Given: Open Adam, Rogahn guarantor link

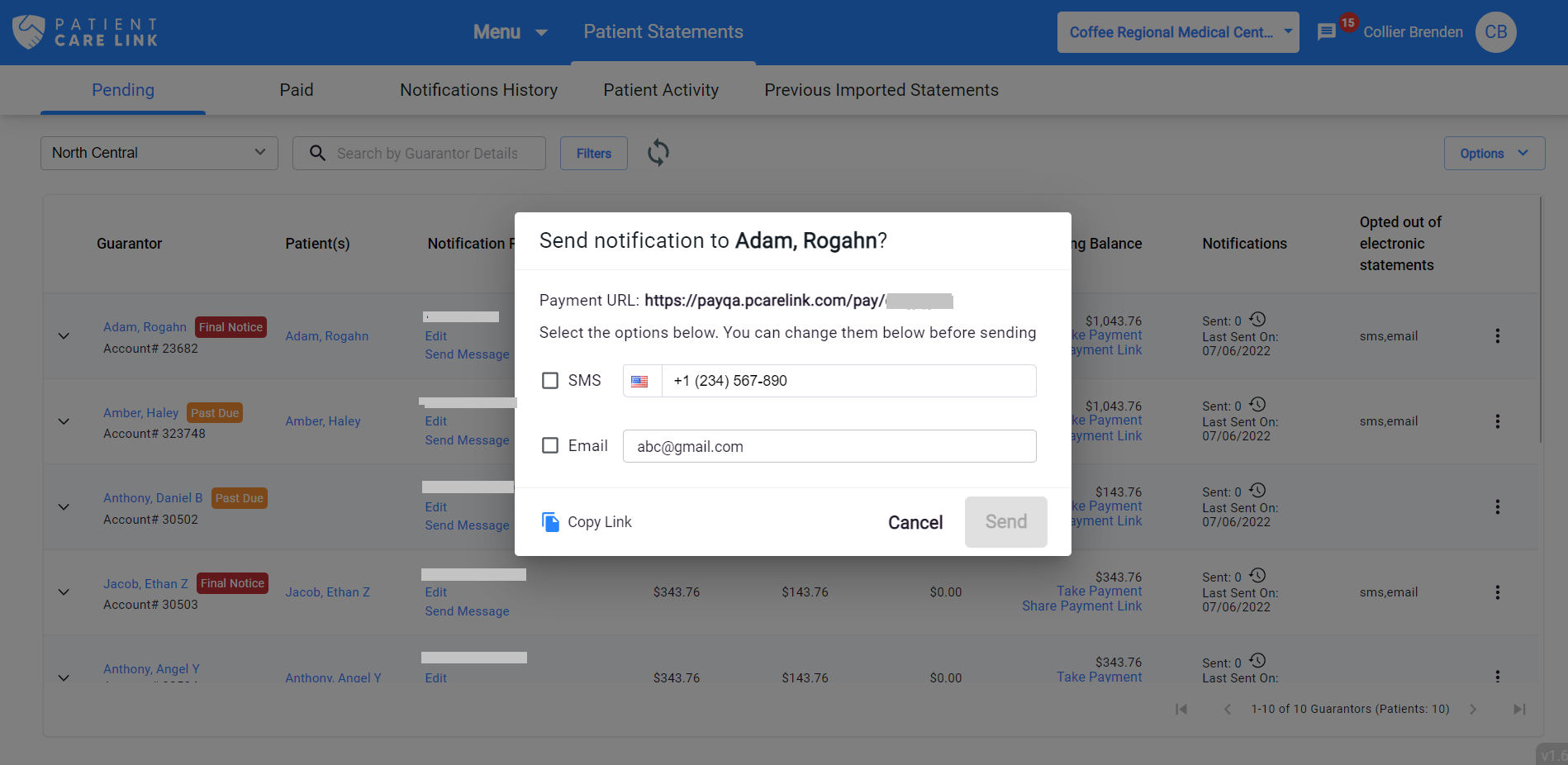Looking at the screenshot, I should pos(145,327).
